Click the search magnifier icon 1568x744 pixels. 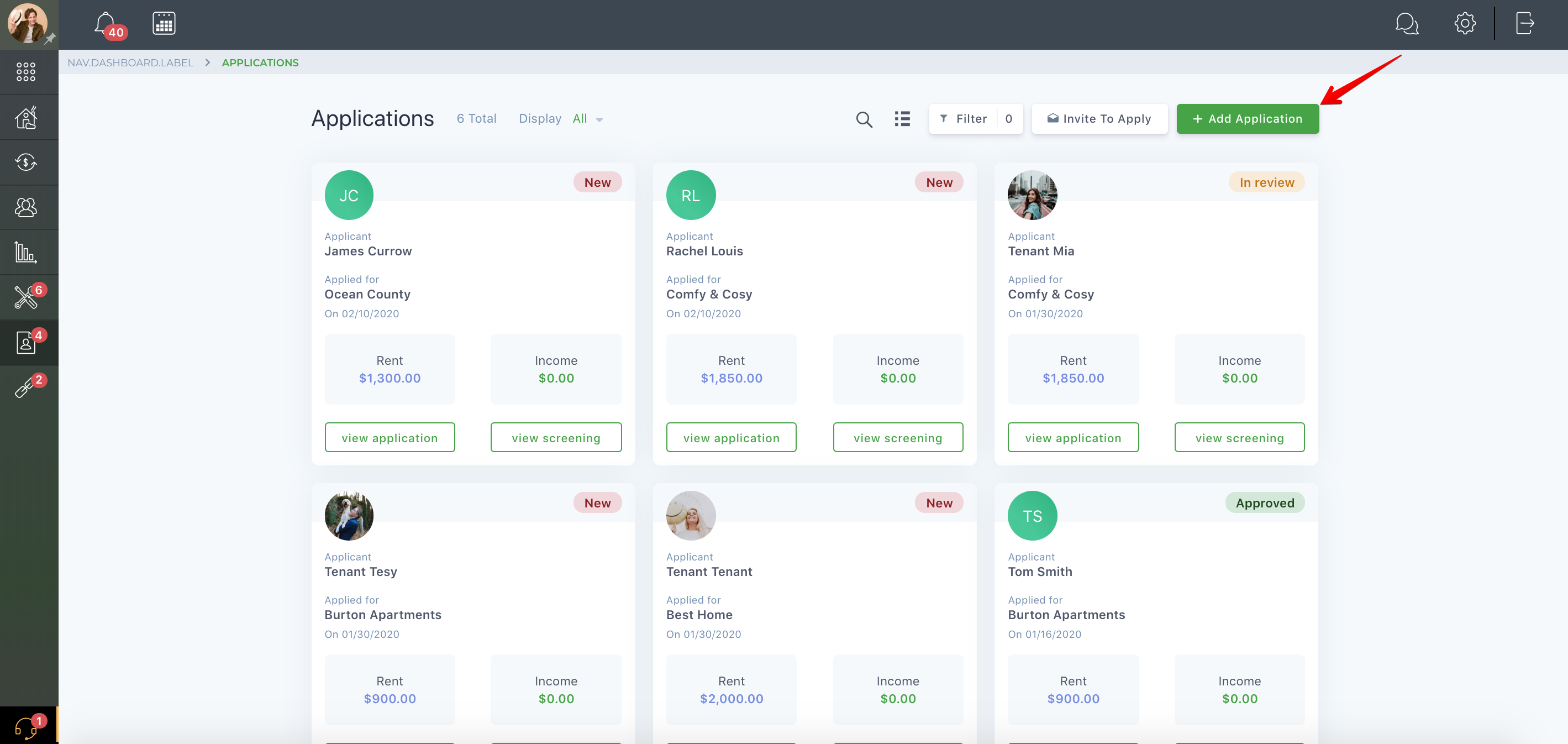pyautogui.click(x=864, y=119)
